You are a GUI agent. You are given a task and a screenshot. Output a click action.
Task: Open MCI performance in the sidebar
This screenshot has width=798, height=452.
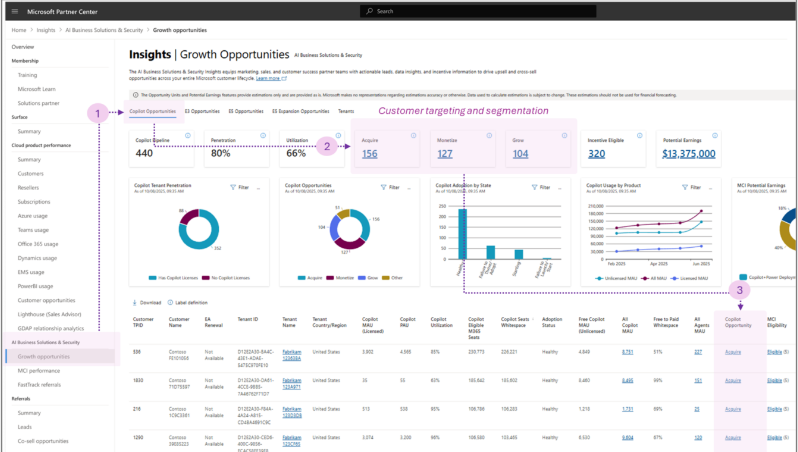38,369
